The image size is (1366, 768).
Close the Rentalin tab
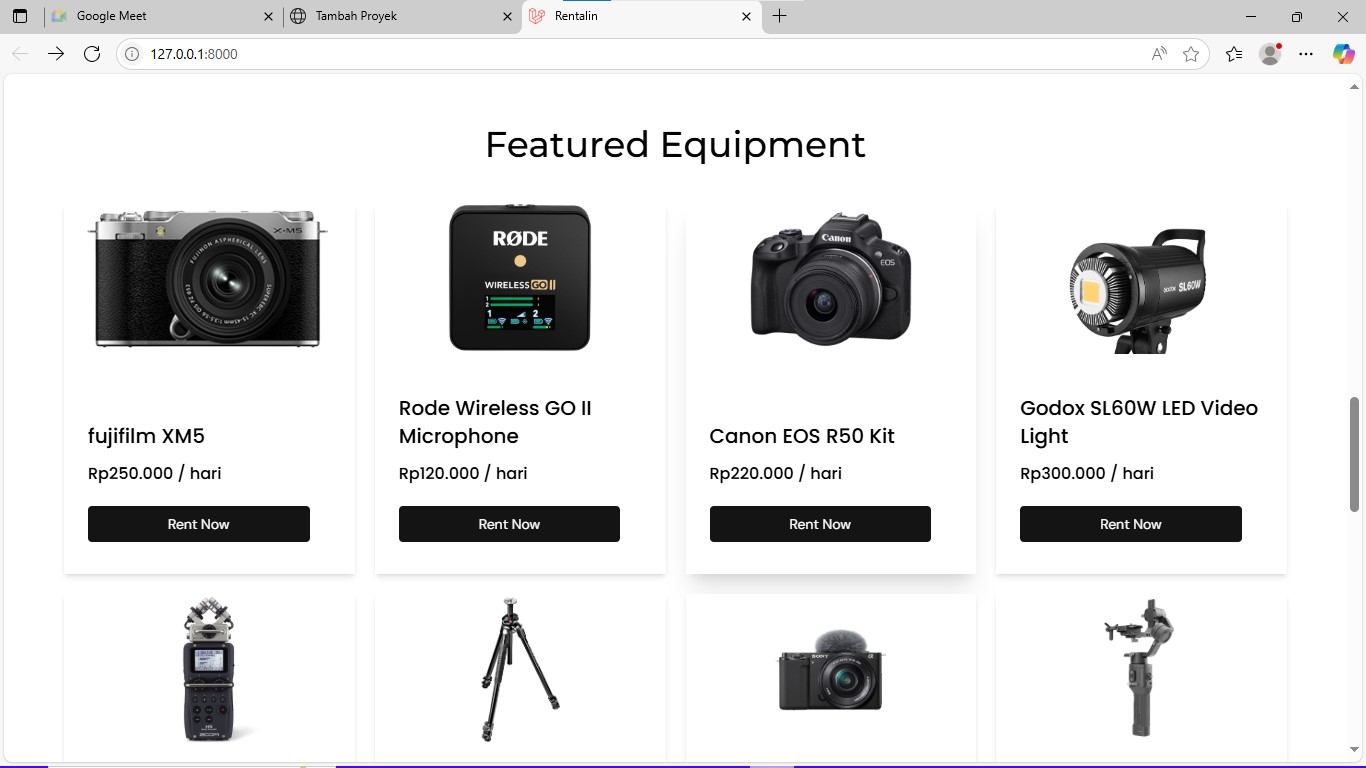click(x=746, y=16)
